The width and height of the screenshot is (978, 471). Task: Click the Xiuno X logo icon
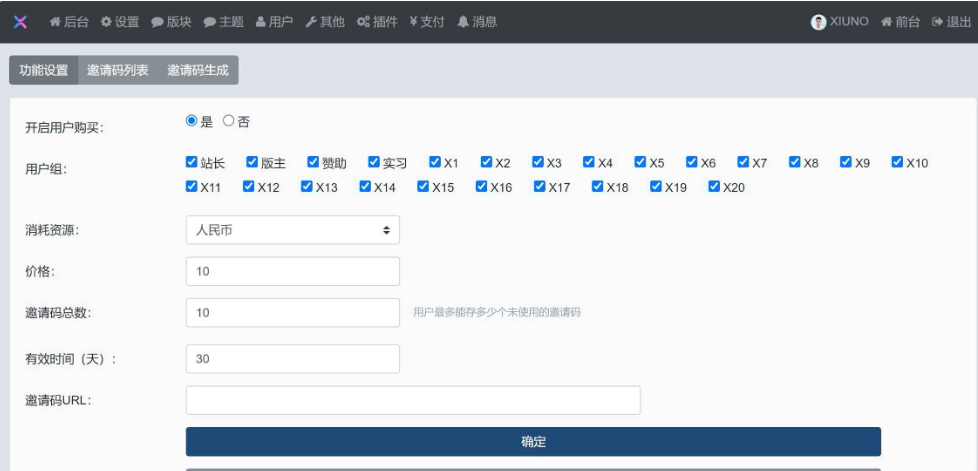(21, 22)
